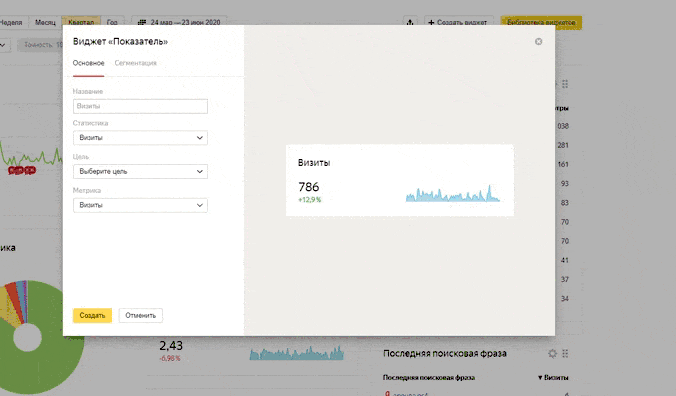The image size is (676, 396).
Task: Click the Визиты sparkline chart in preview
Action: tap(453, 193)
